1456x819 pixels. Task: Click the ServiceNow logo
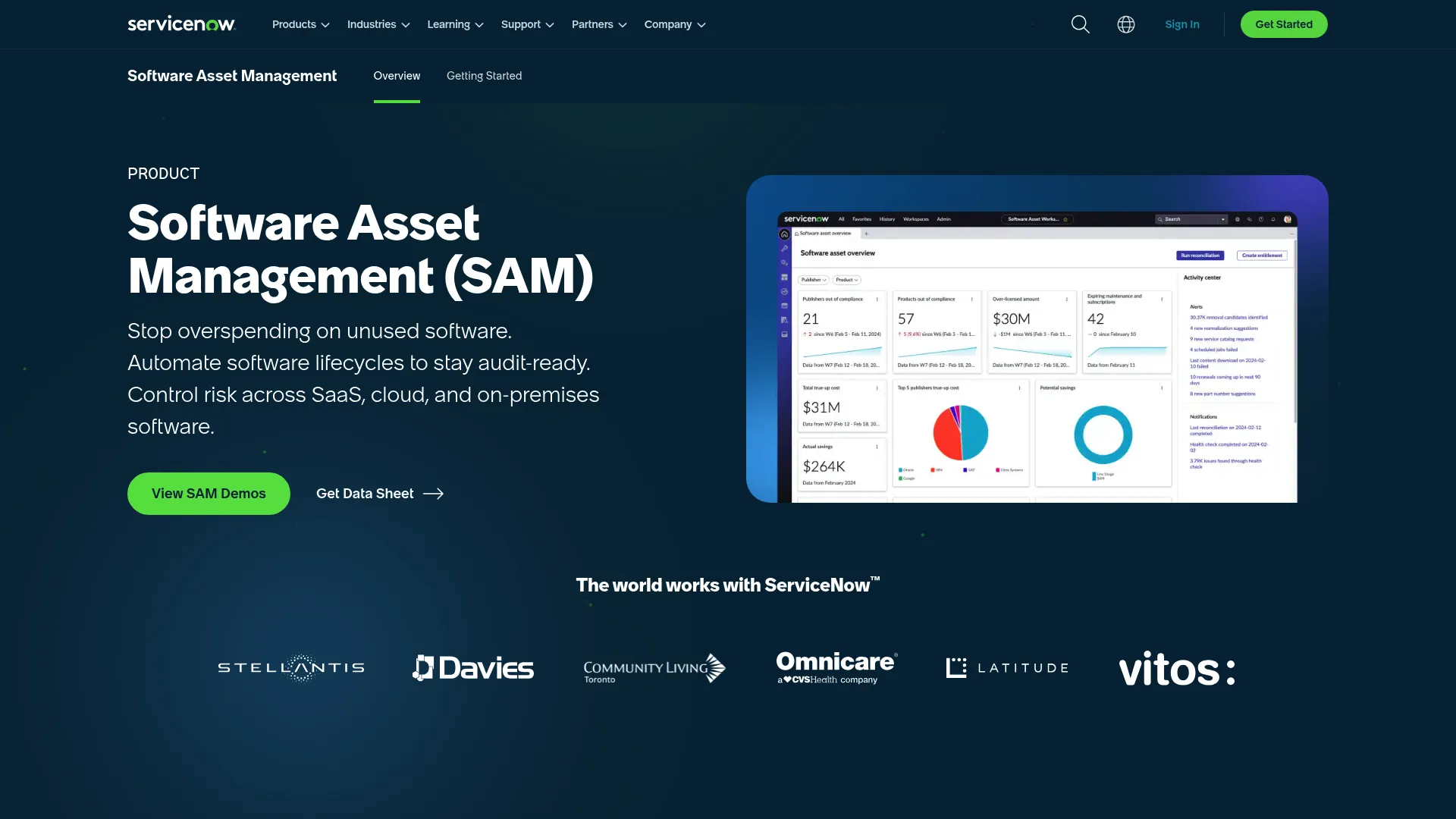(x=181, y=24)
